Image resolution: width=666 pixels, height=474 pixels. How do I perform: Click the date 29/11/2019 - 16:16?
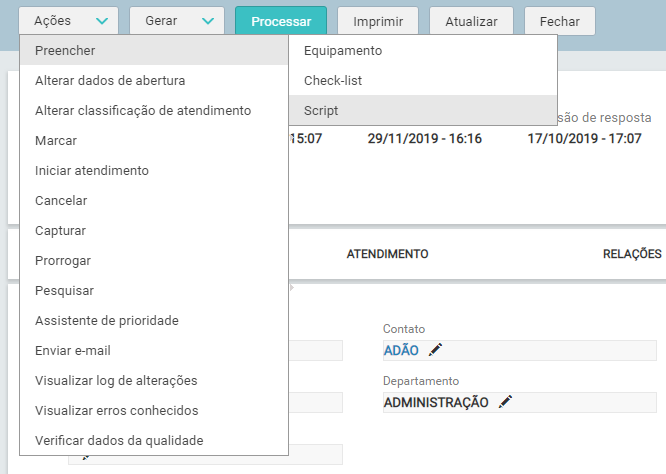pos(425,138)
